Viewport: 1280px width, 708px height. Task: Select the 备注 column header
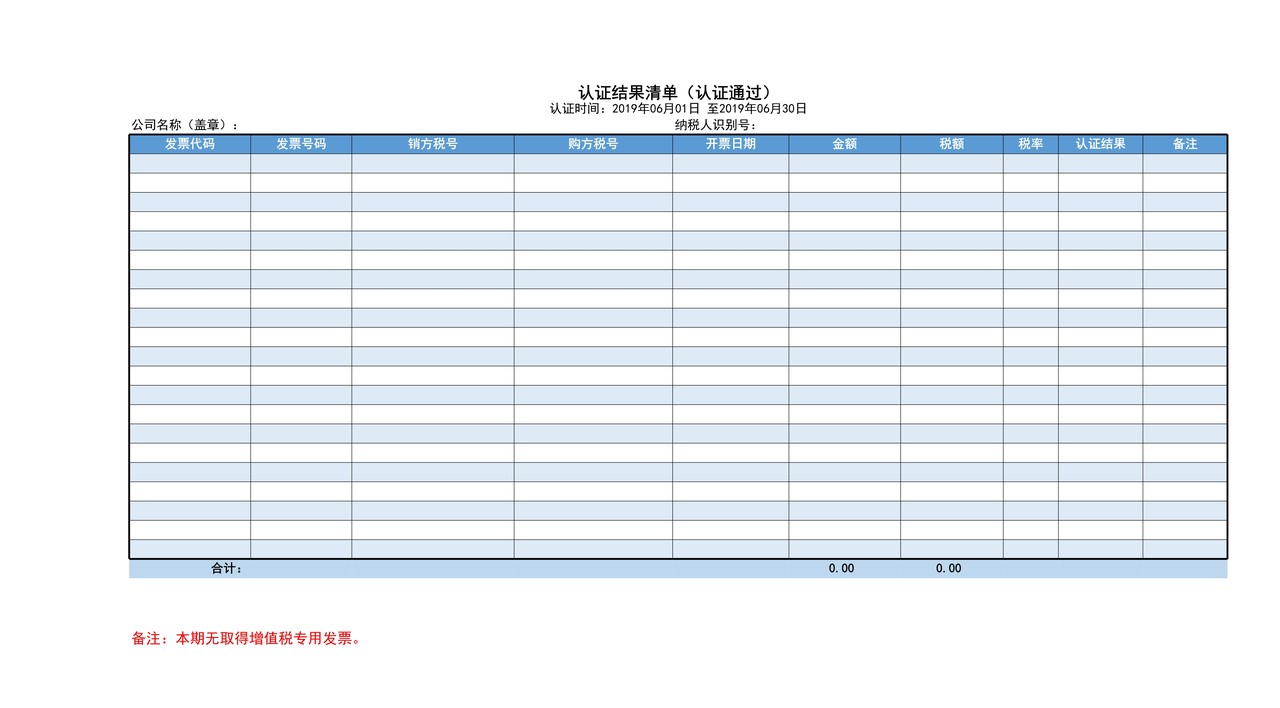point(1186,144)
